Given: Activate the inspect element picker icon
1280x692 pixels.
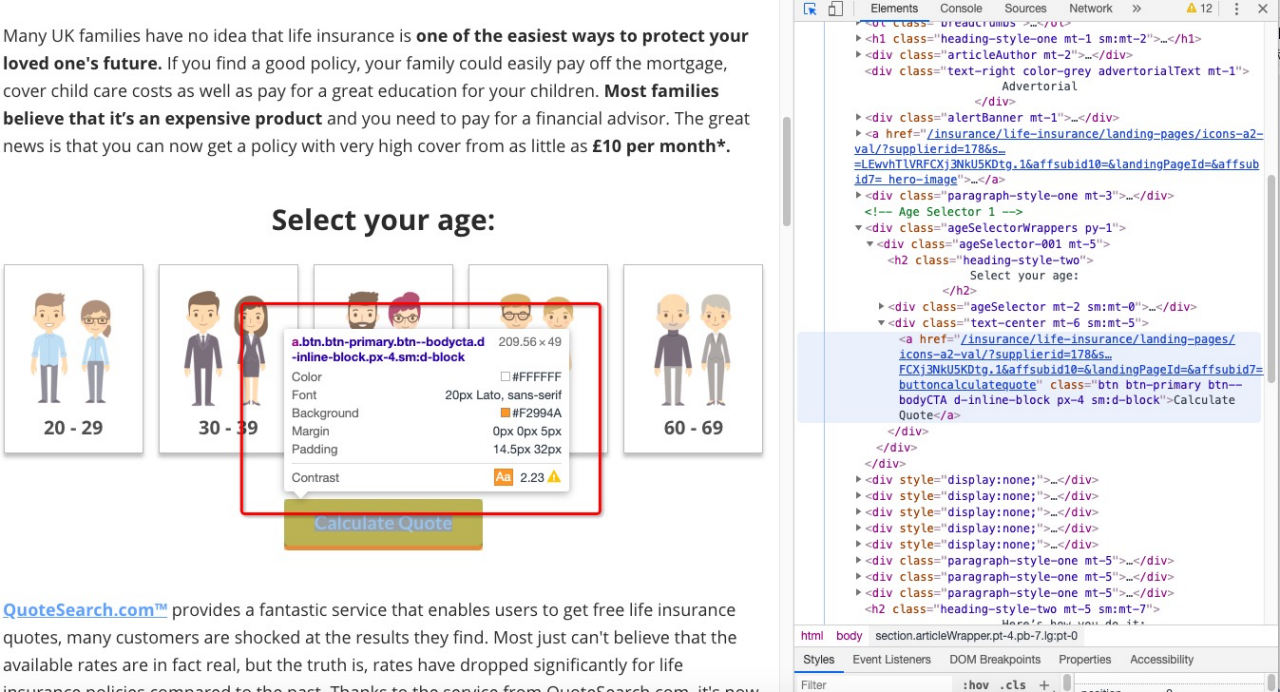Looking at the screenshot, I should (x=810, y=9).
